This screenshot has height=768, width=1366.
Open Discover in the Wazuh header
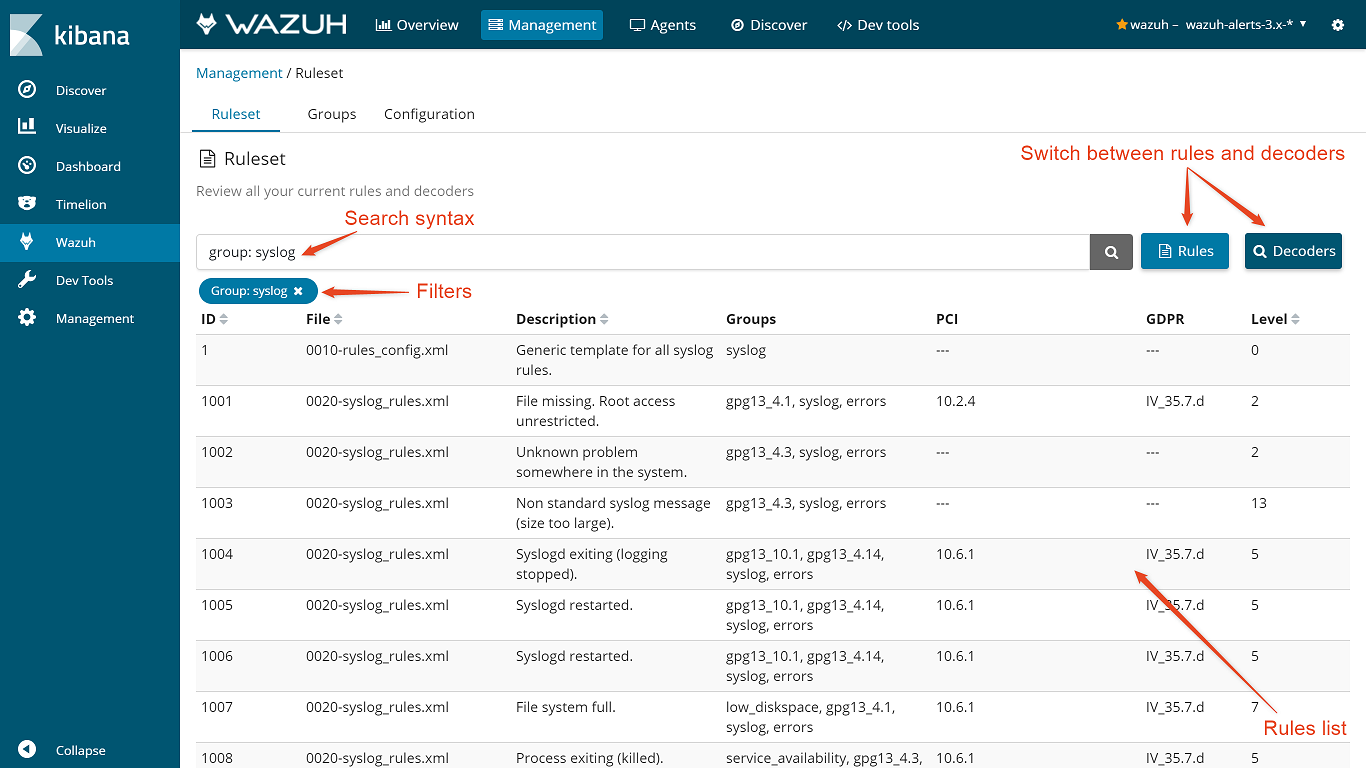pyautogui.click(x=769, y=25)
